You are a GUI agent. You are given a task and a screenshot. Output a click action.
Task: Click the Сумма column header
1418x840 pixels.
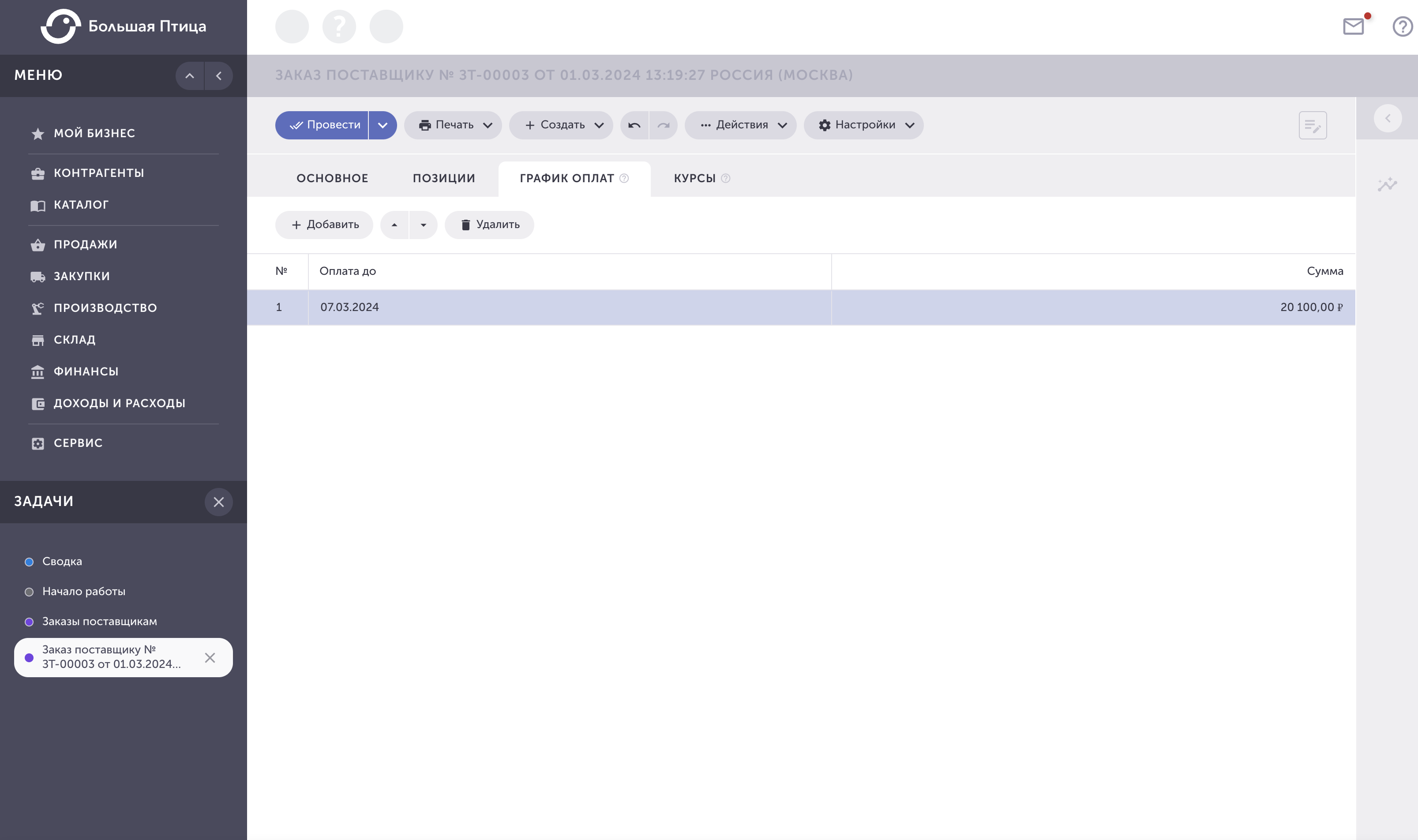coord(1094,272)
